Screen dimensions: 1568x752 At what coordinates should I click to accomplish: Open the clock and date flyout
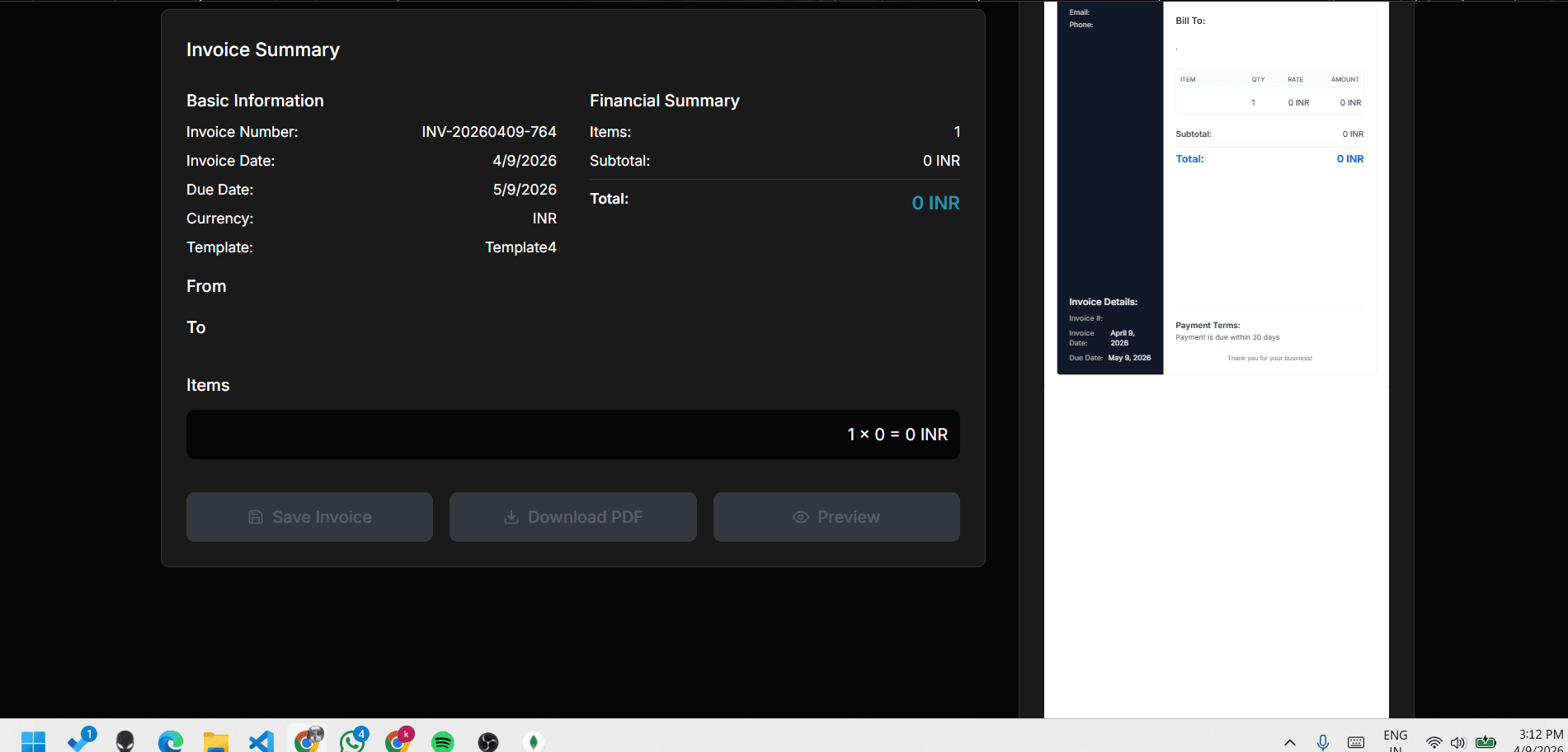1540,740
